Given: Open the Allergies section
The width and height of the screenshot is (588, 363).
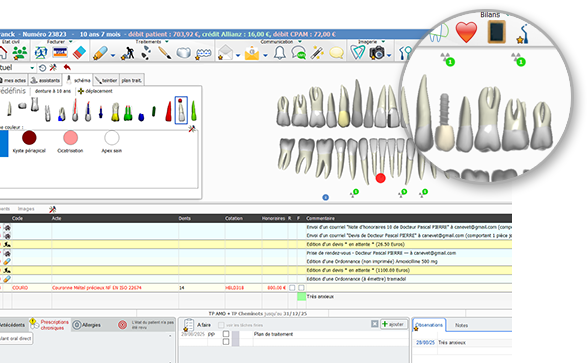Looking at the screenshot, I should coord(87,325).
